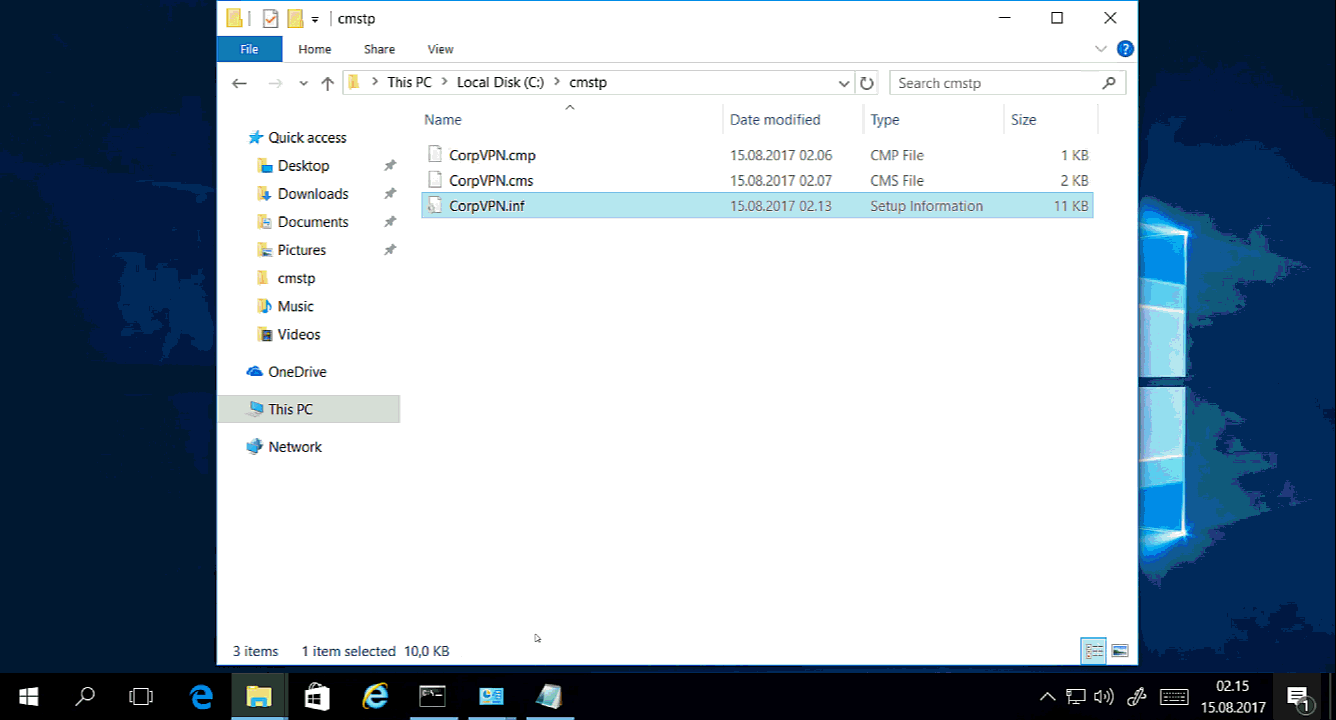Open Command Prompt from the taskbar
Screen dimensions: 1336x720
(x=432, y=696)
